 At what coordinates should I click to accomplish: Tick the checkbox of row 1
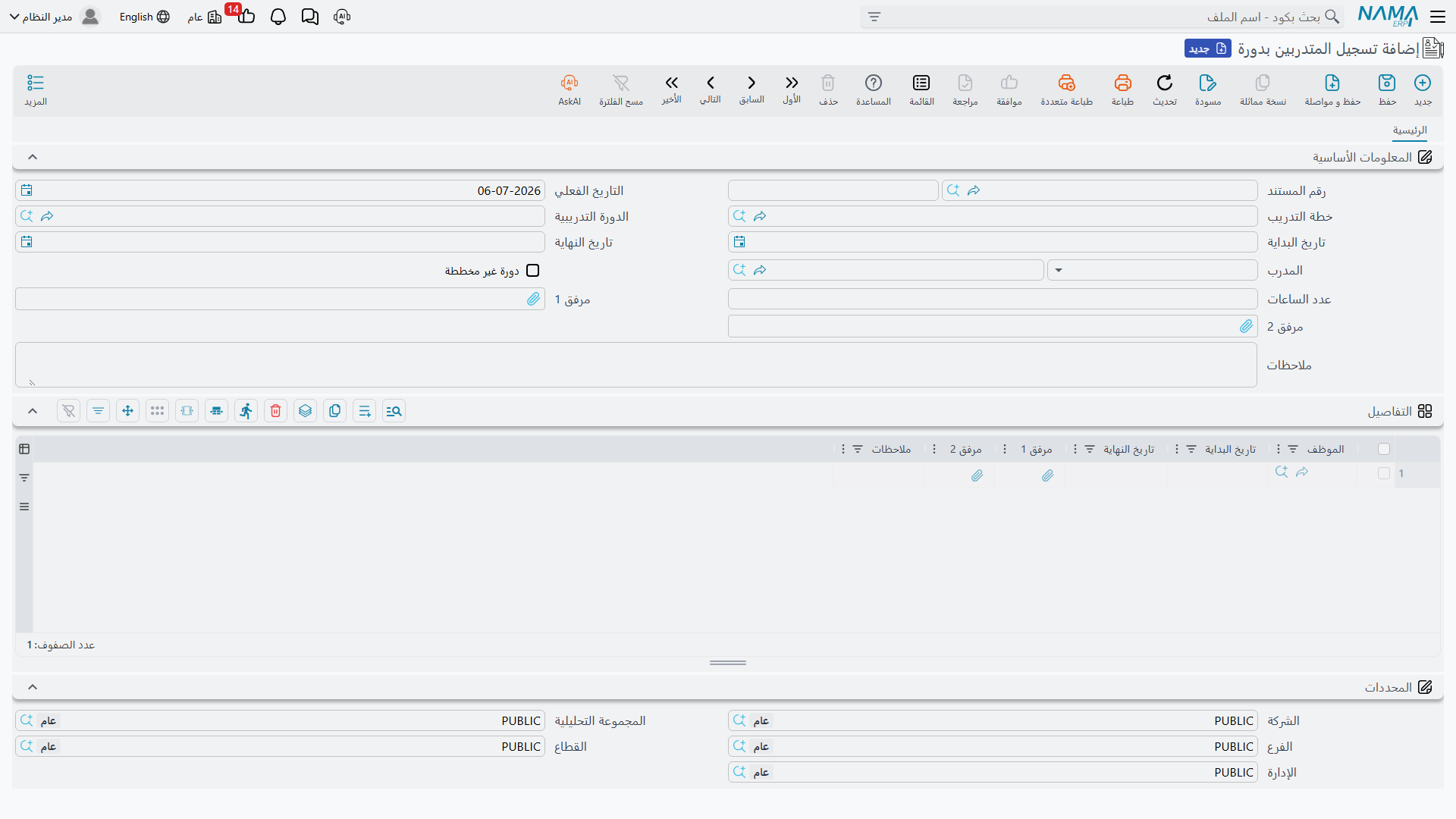coord(1384,473)
